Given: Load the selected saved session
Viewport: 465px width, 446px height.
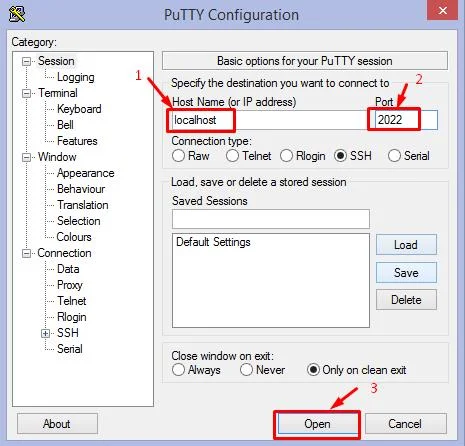Looking at the screenshot, I should tap(406, 245).
